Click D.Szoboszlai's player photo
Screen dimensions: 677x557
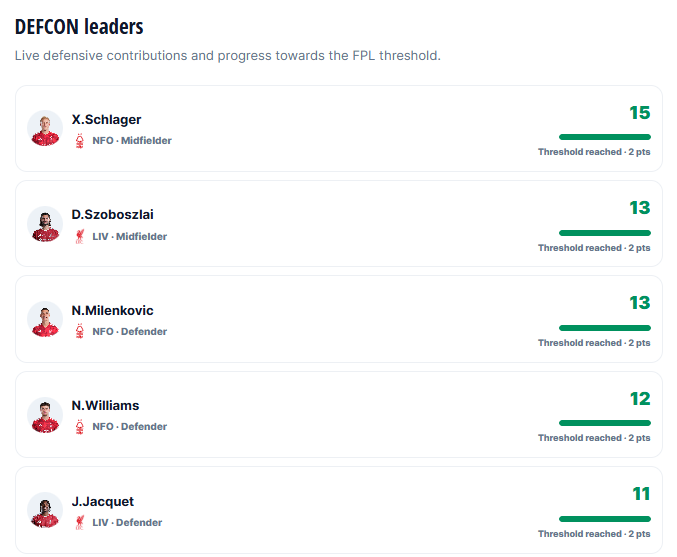tap(45, 224)
